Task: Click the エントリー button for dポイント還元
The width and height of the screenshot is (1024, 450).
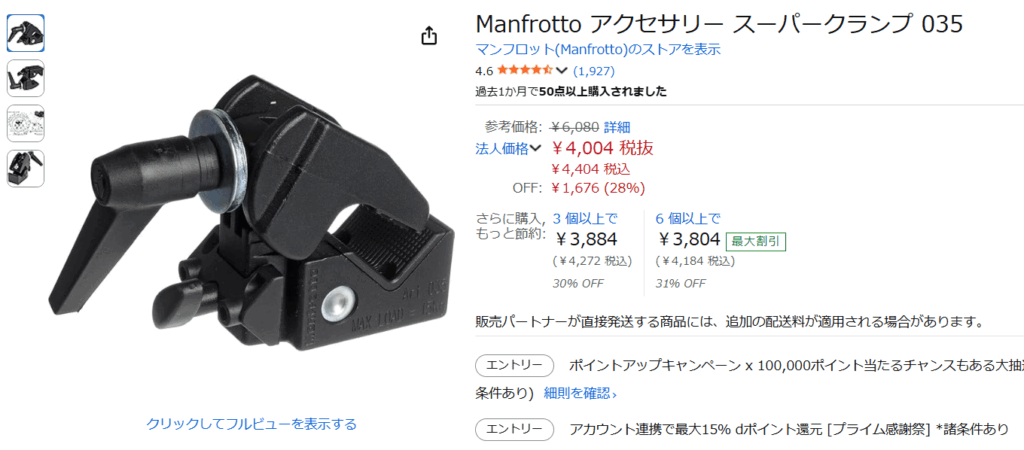Action: [514, 429]
